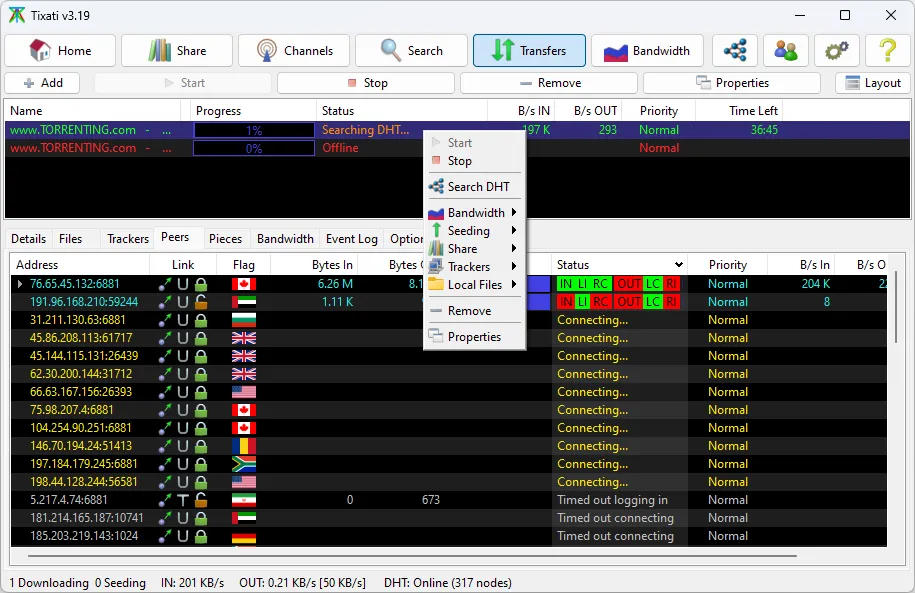
Task: Expand the Bandwidth submenu in context menu
Action: [474, 212]
